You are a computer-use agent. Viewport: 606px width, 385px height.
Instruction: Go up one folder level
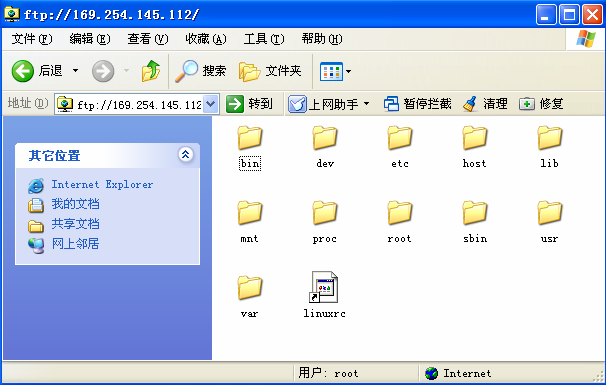[151, 71]
